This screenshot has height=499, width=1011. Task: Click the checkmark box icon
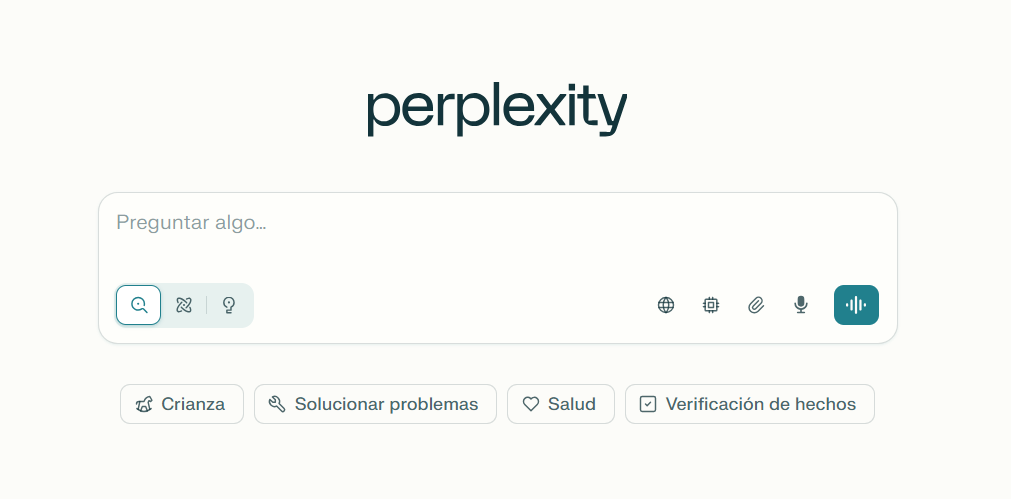pos(648,404)
